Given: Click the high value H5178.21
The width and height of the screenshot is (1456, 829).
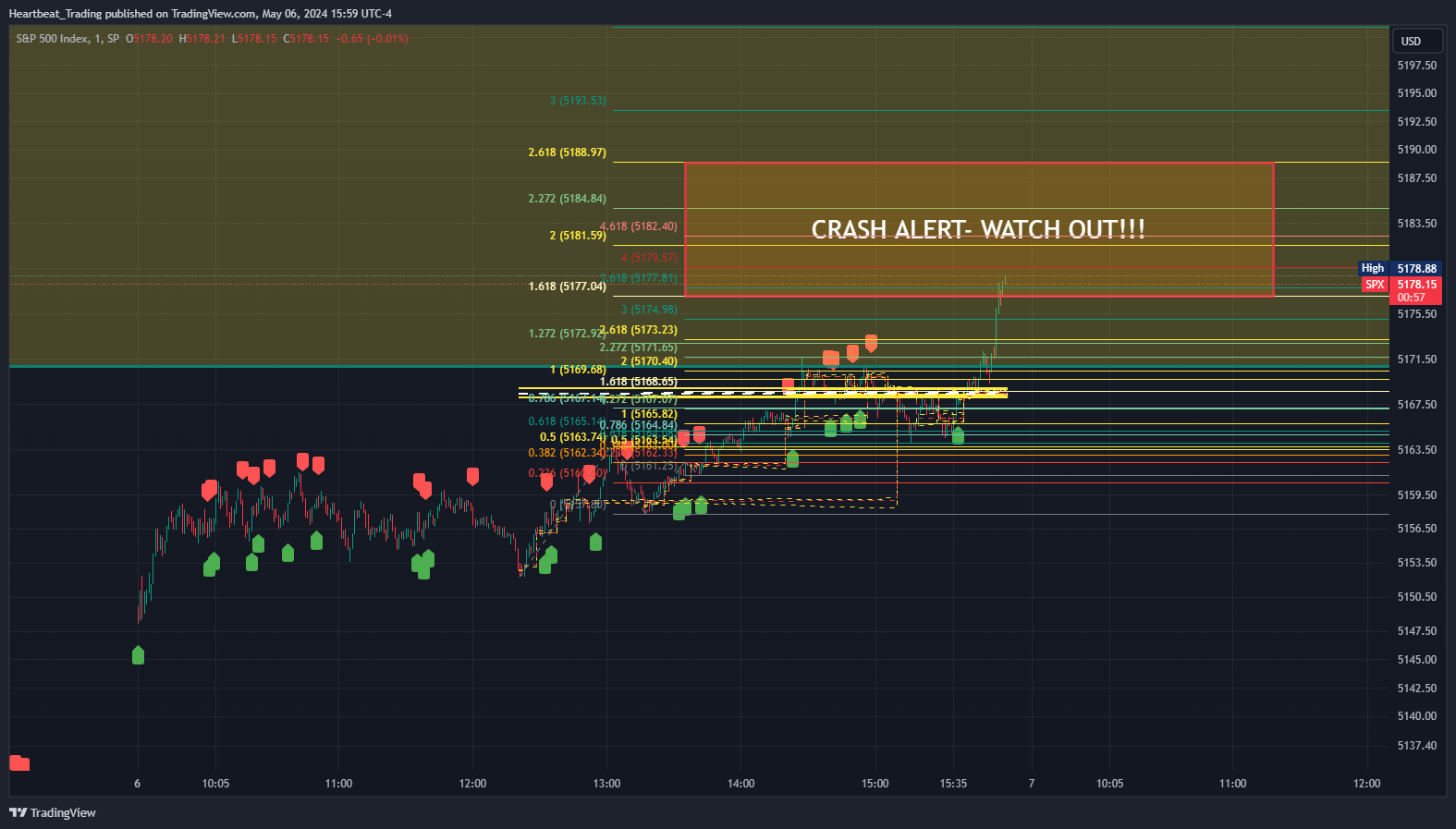Looking at the screenshot, I should click(x=202, y=39).
